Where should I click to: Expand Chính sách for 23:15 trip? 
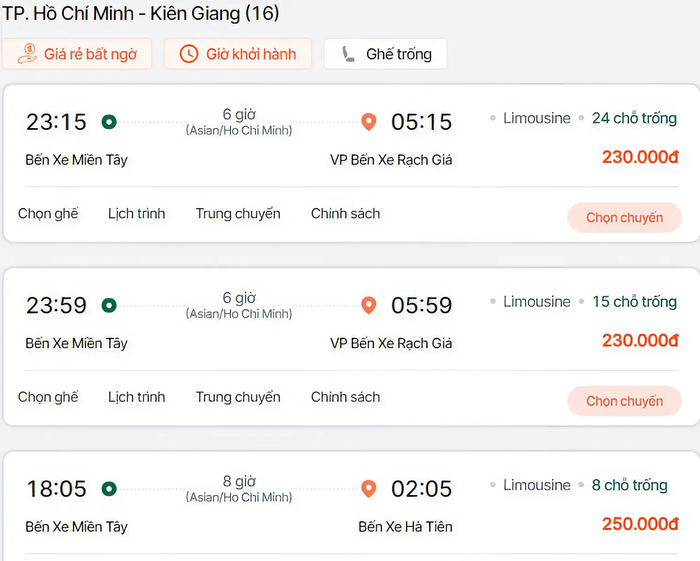(x=345, y=213)
